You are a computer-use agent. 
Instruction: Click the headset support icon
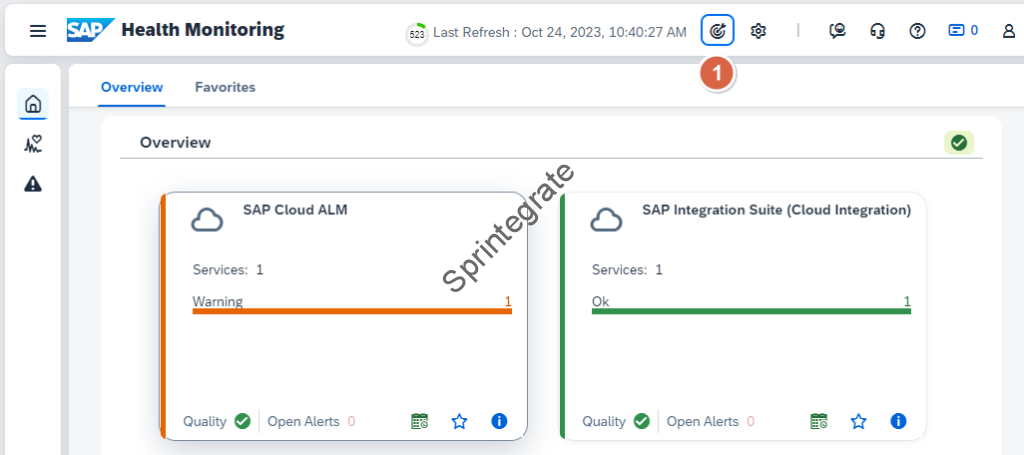coord(878,31)
